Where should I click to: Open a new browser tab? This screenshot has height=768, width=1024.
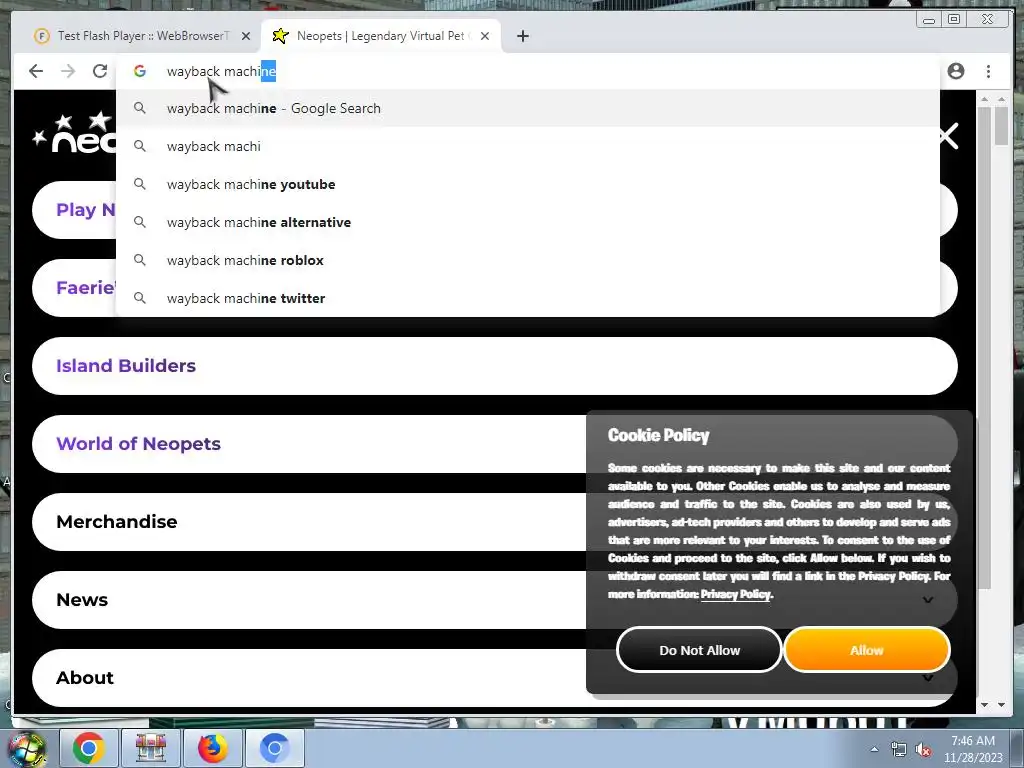(x=522, y=36)
